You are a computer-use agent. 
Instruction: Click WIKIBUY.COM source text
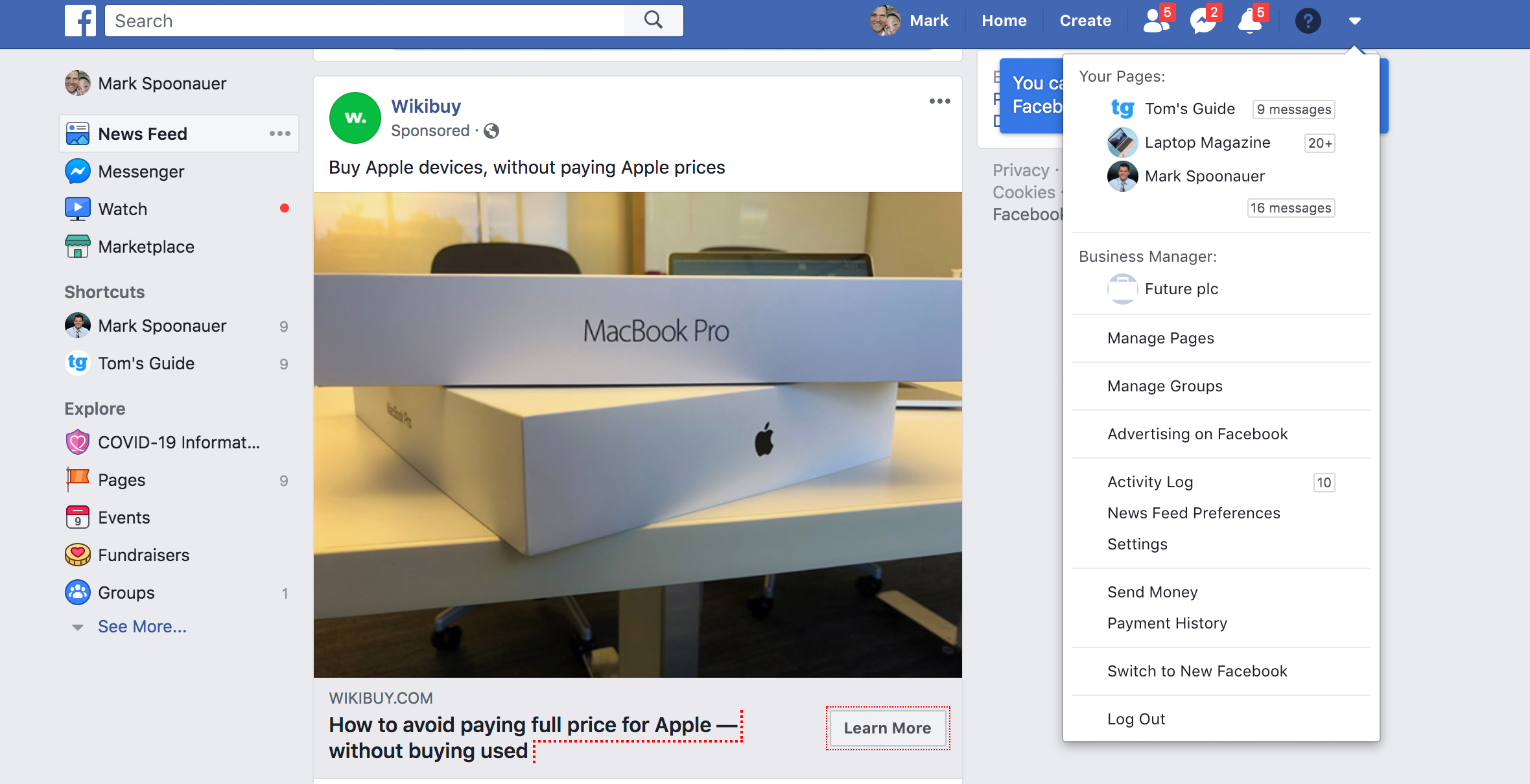(x=381, y=698)
